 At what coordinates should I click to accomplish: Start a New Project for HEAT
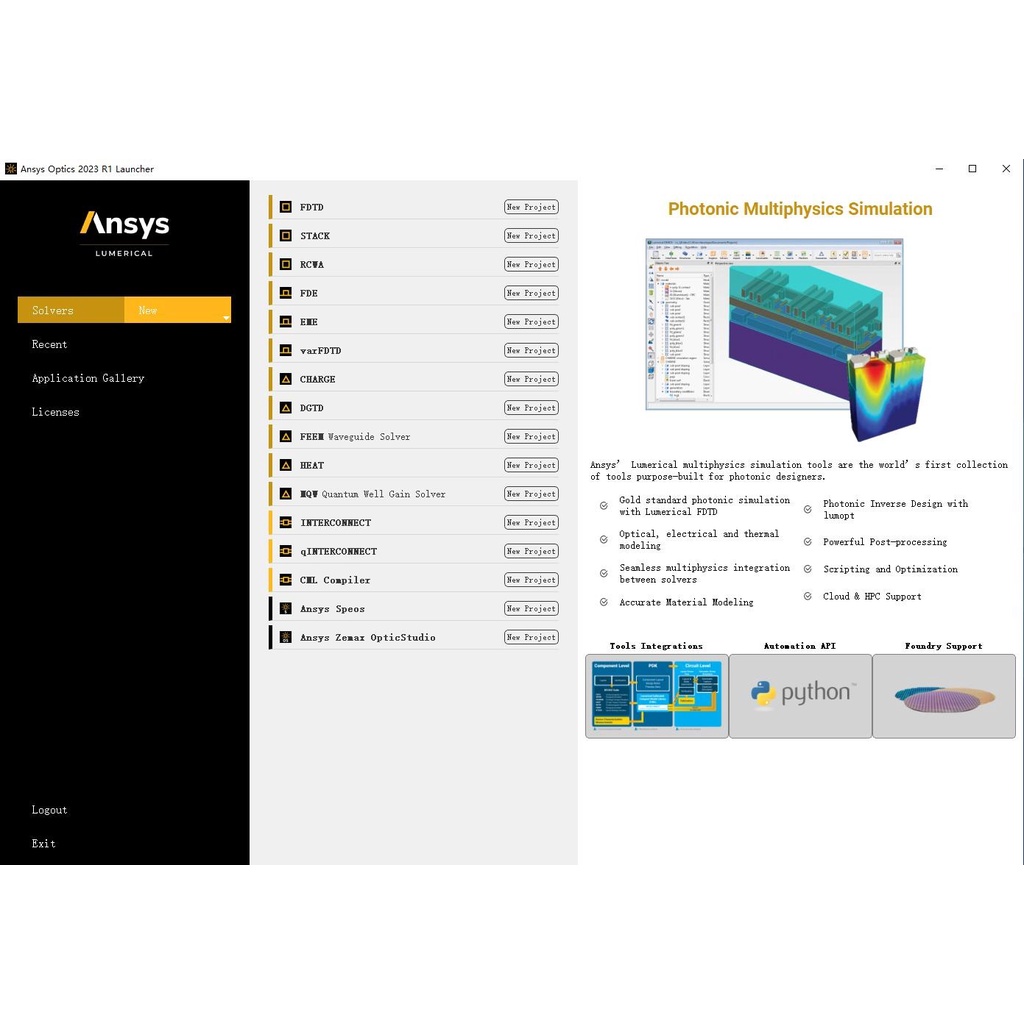pos(532,466)
